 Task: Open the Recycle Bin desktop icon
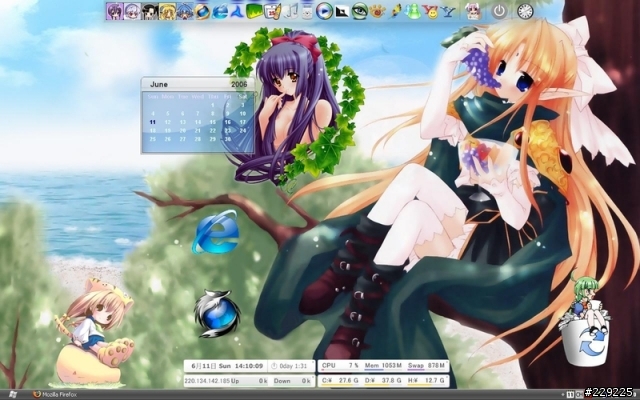pos(585,322)
